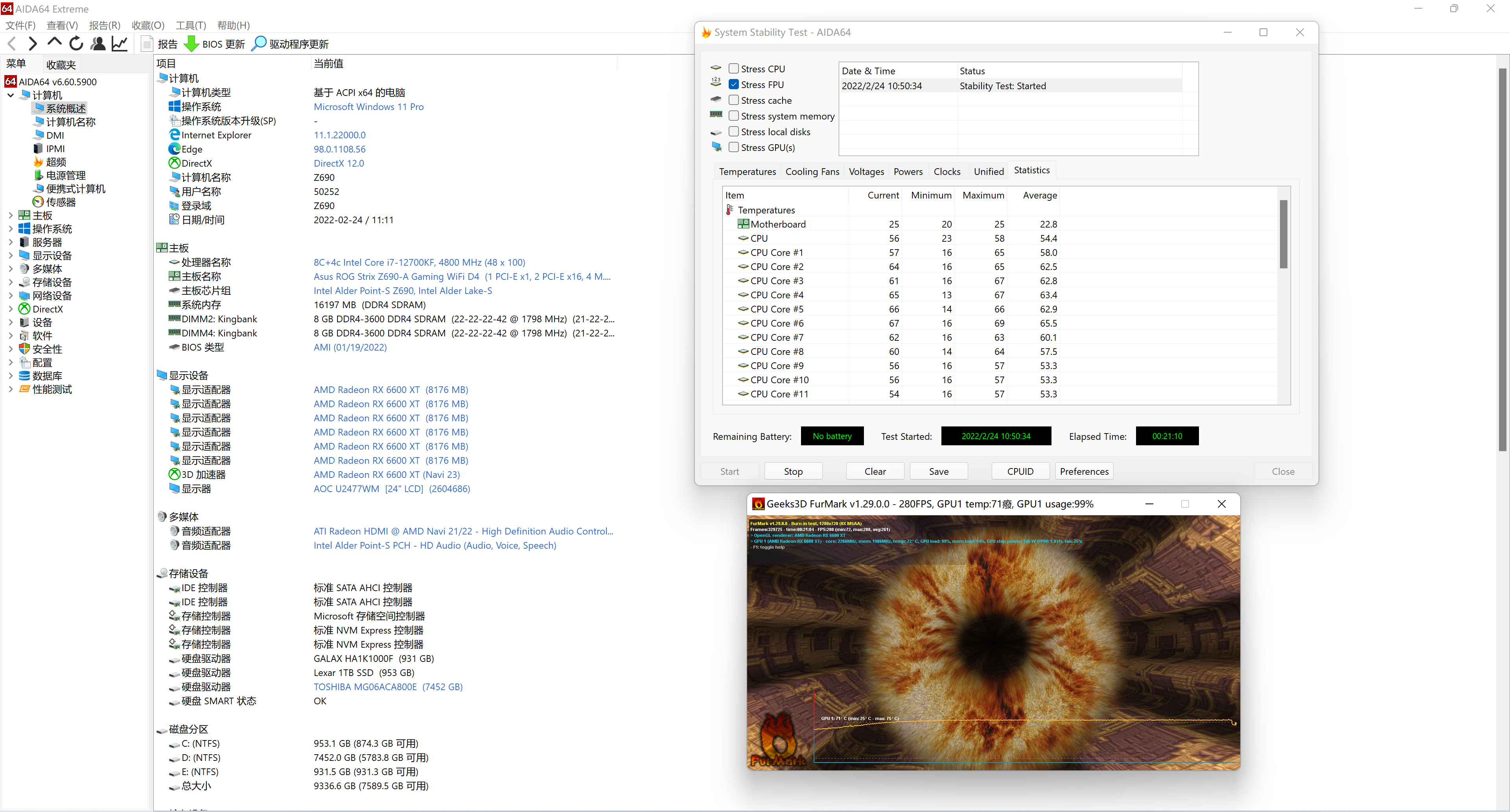
Task: Open the 文件(F) menu
Action: (20, 25)
